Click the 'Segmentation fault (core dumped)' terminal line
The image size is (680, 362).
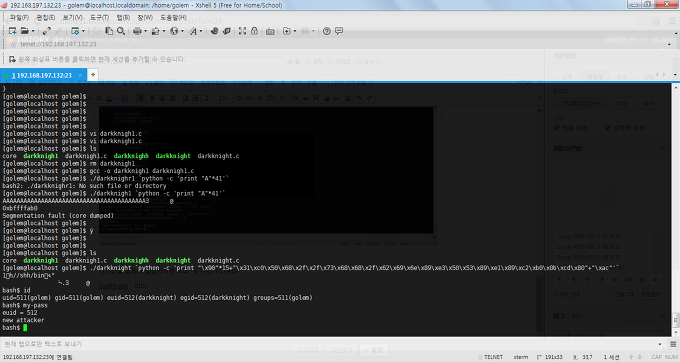(58, 215)
